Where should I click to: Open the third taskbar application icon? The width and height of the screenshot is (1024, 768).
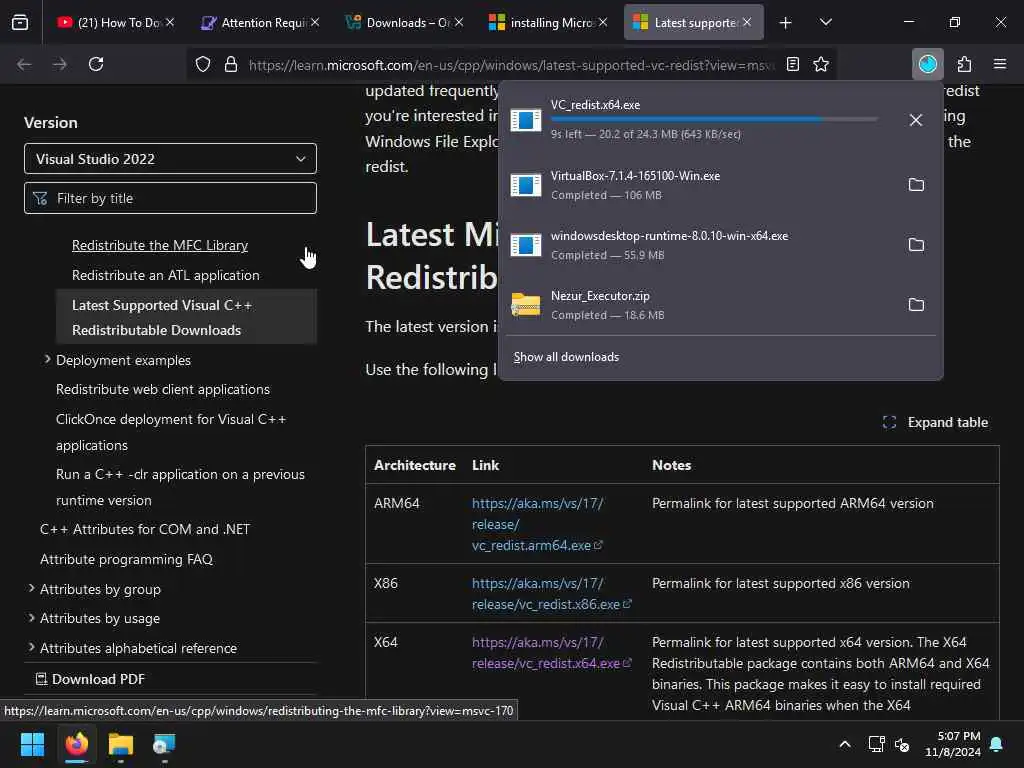point(164,744)
